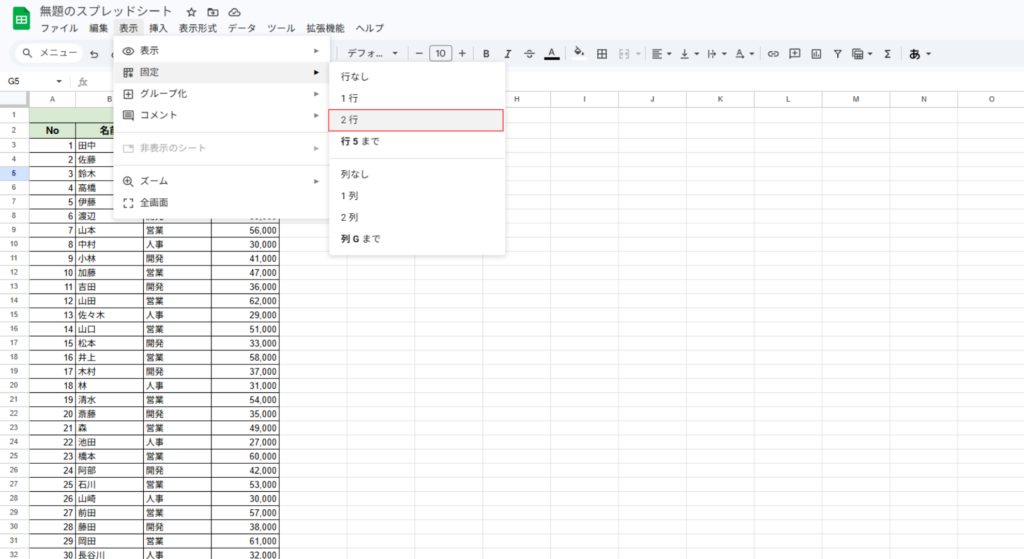Viewport: 1024px width, 559px height.
Task: Apply italic formatting
Action: coord(507,54)
